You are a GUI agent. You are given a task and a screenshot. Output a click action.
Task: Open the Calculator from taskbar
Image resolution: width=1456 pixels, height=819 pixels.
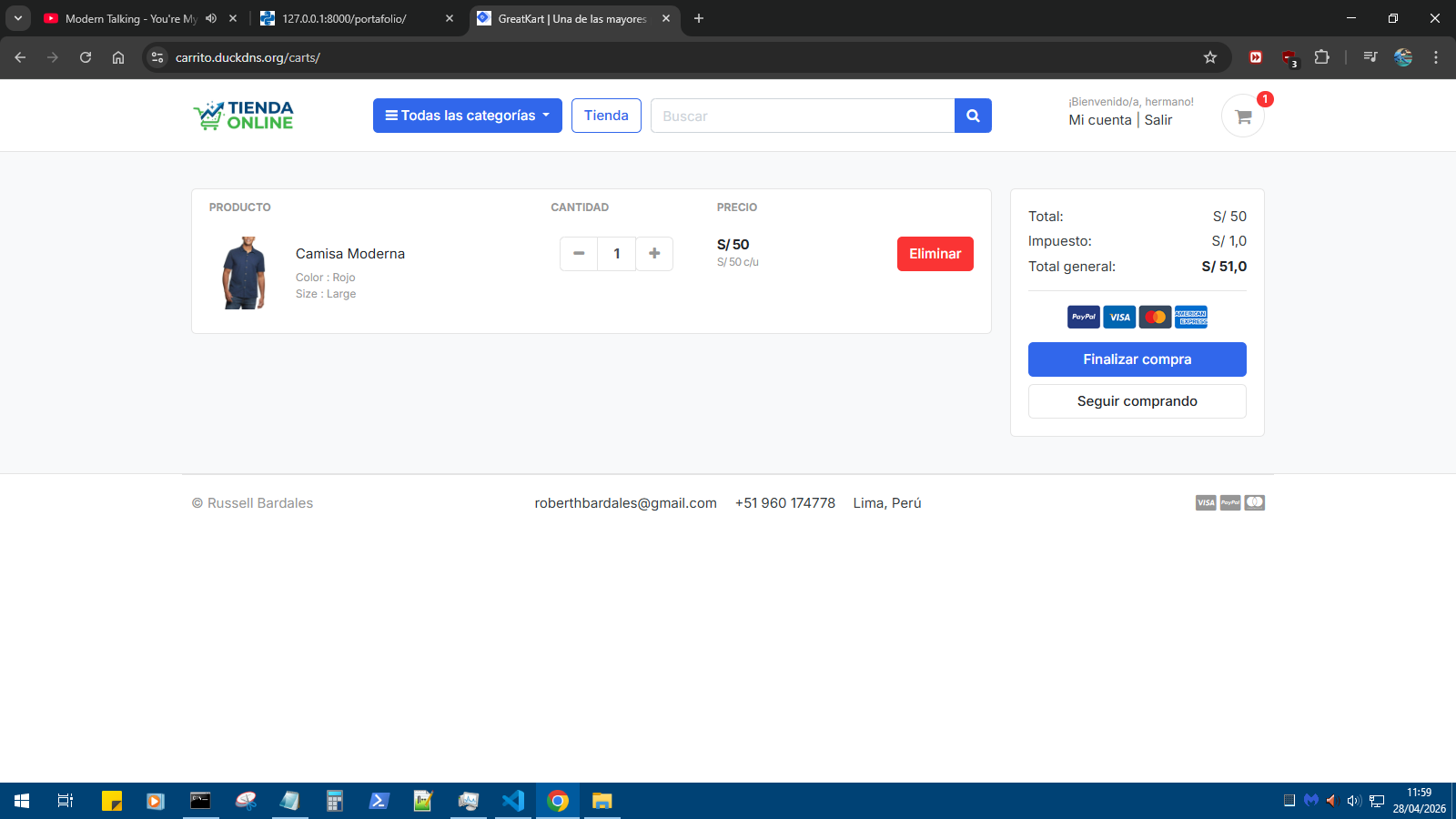pyautogui.click(x=335, y=801)
